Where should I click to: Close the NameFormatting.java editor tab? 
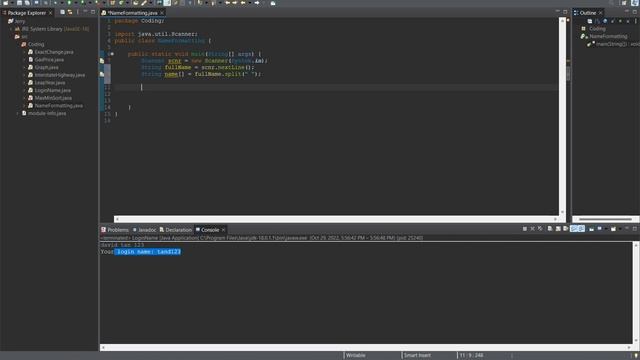[x=162, y=13]
